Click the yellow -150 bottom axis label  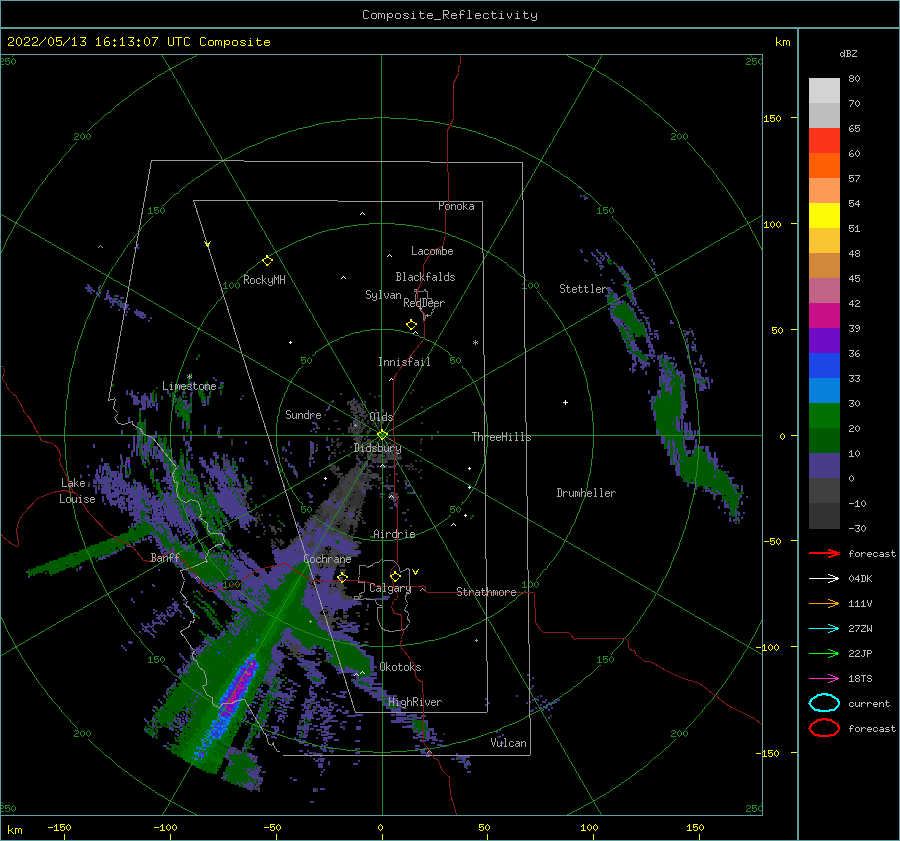click(x=59, y=827)
